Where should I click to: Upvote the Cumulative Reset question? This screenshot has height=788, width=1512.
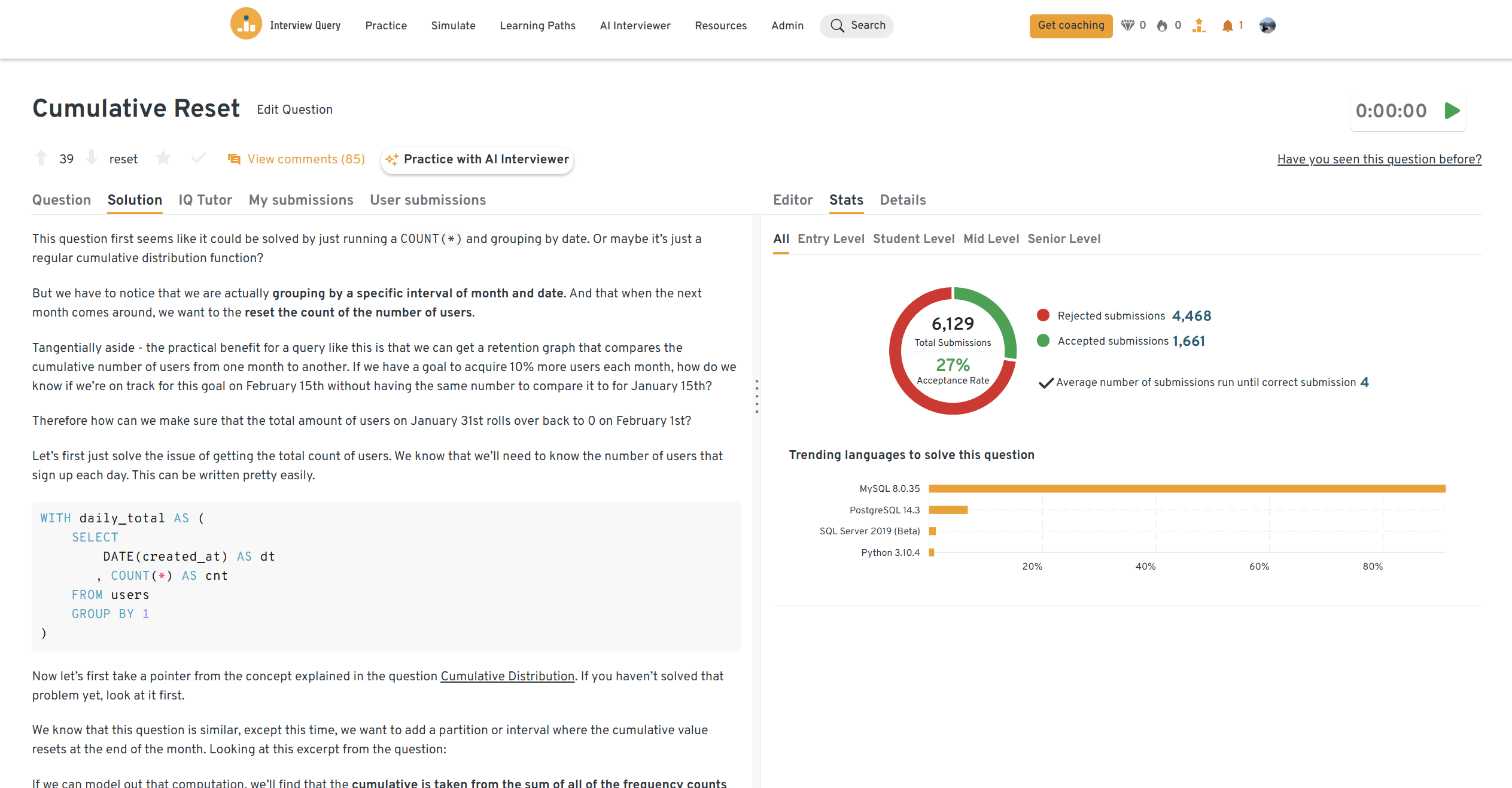coord(41,159)
